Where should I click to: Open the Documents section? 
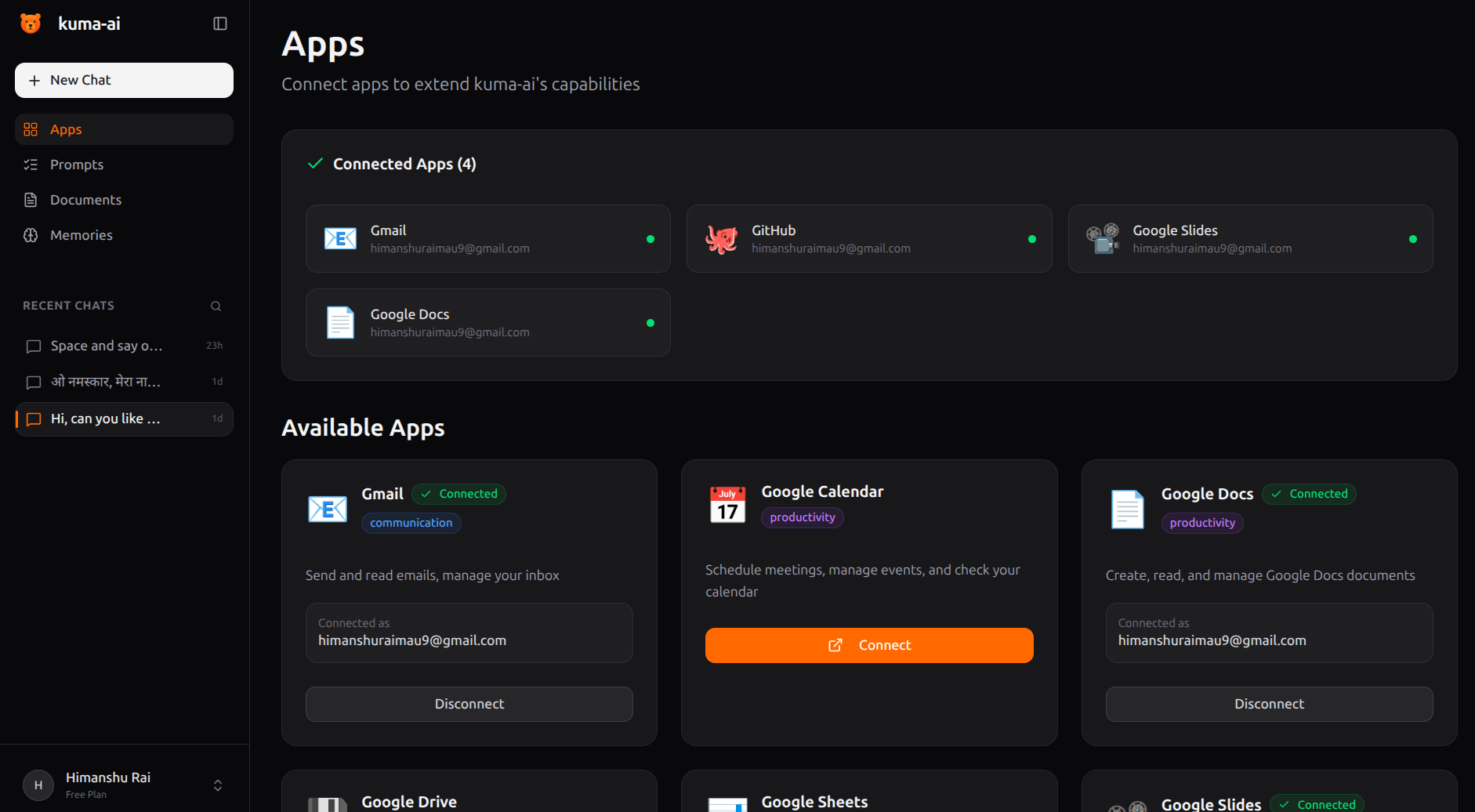coord(85,200)
